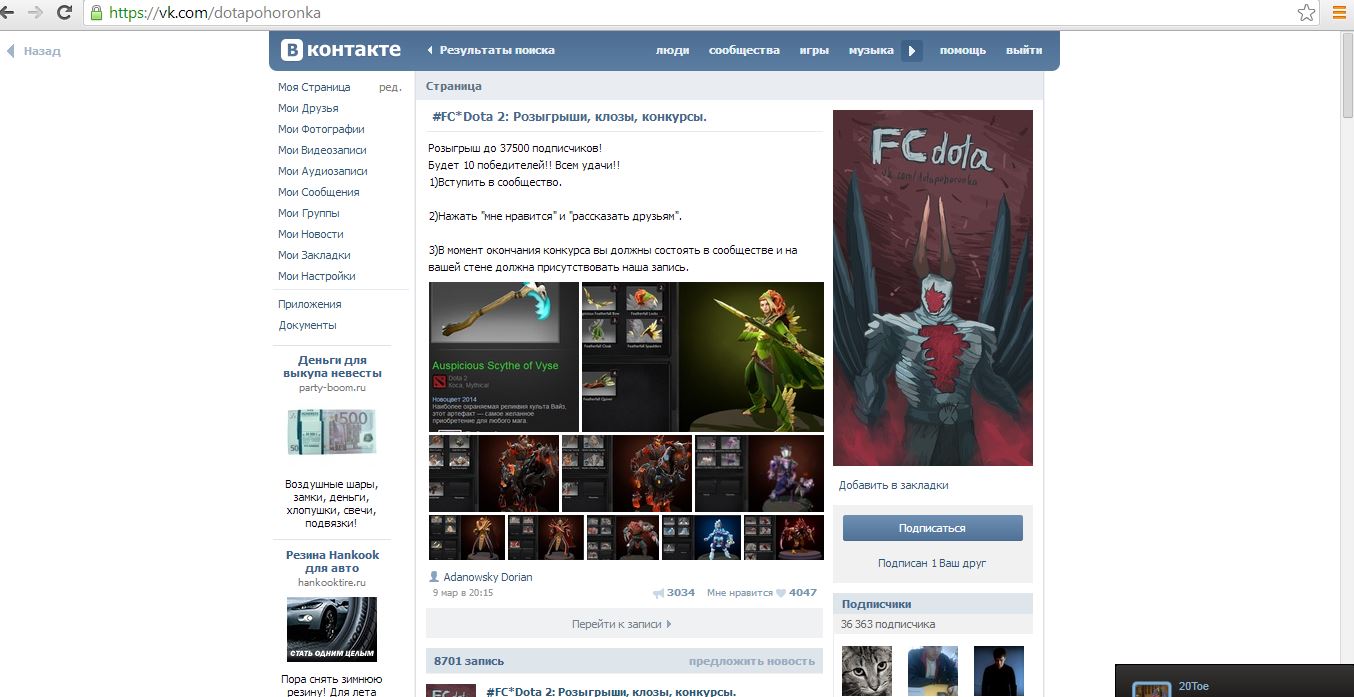Click the green padlock in address bar
This screenshot has width=1354, height=697.
click(x=96, y=13)
